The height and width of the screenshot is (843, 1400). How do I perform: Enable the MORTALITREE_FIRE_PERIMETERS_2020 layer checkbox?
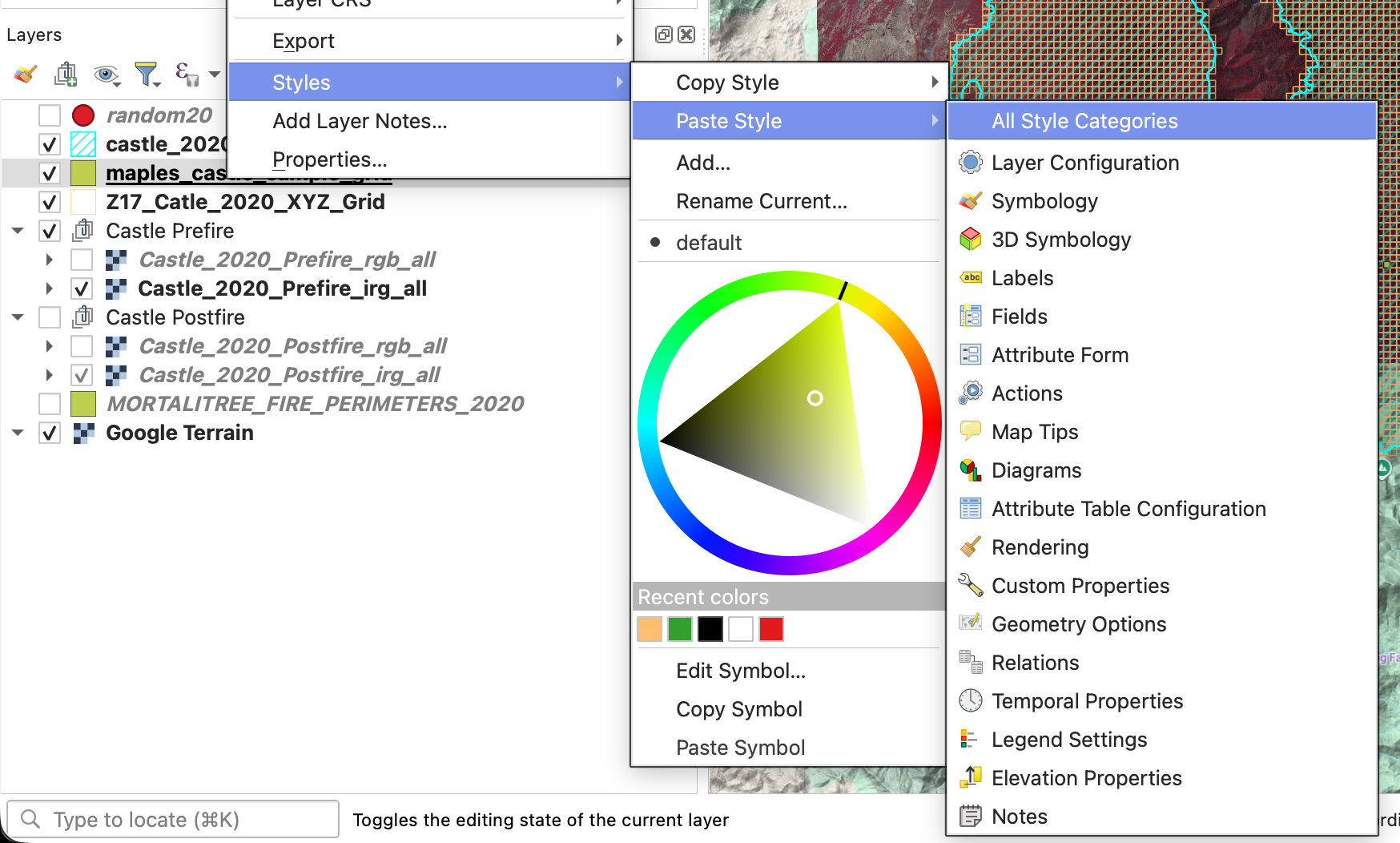tap(50, 404)
